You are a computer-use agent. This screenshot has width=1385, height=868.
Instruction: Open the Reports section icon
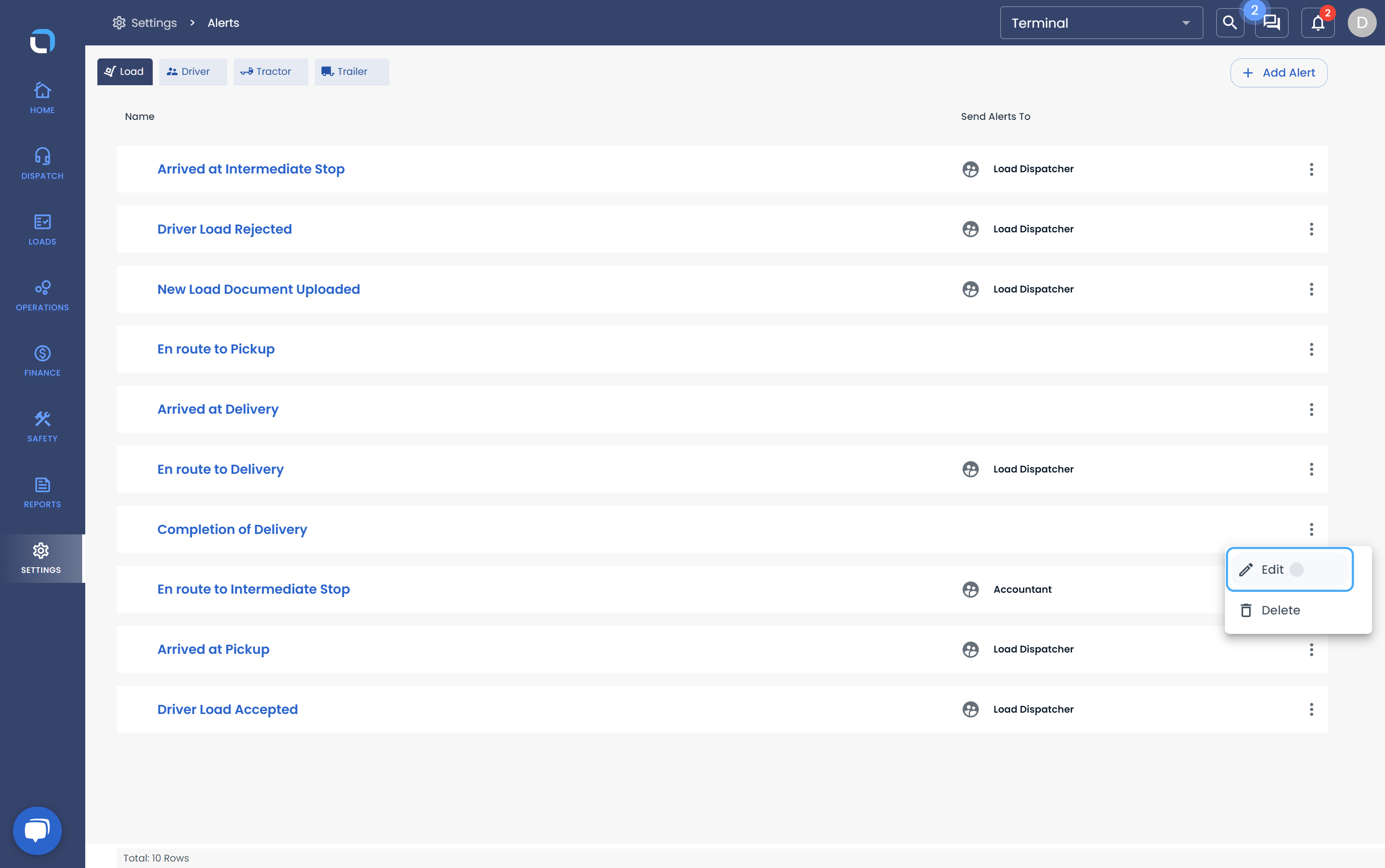click(42, 485)
